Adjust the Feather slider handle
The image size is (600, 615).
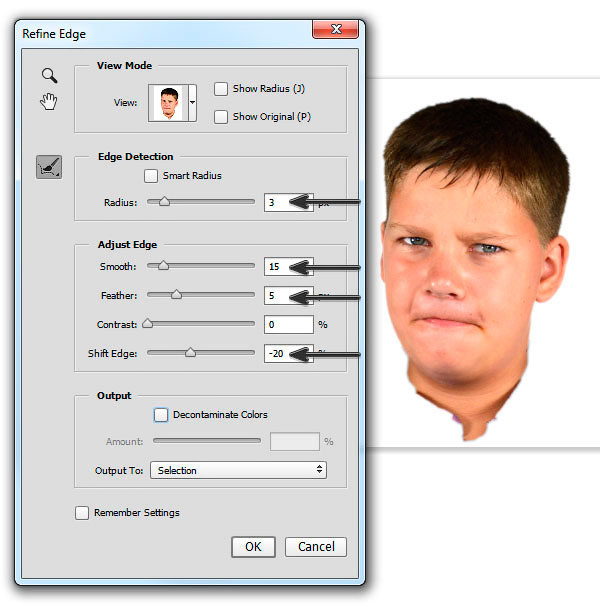pos(176,294)
